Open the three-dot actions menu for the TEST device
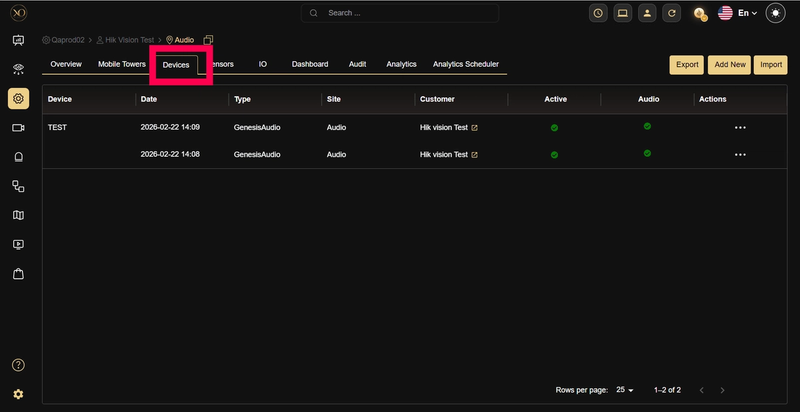 (740, 127)
